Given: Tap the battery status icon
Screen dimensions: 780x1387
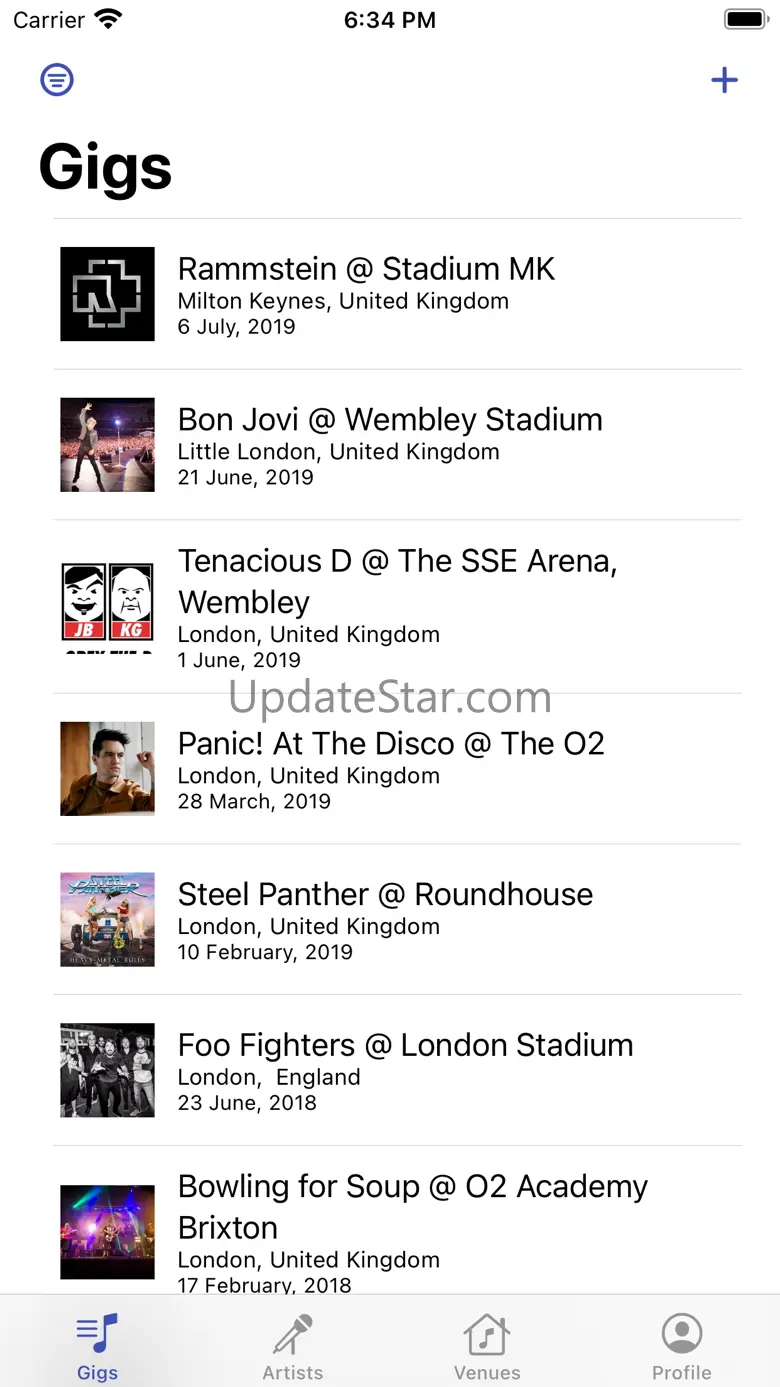Looking at the screenshot, I should (744, 19).
